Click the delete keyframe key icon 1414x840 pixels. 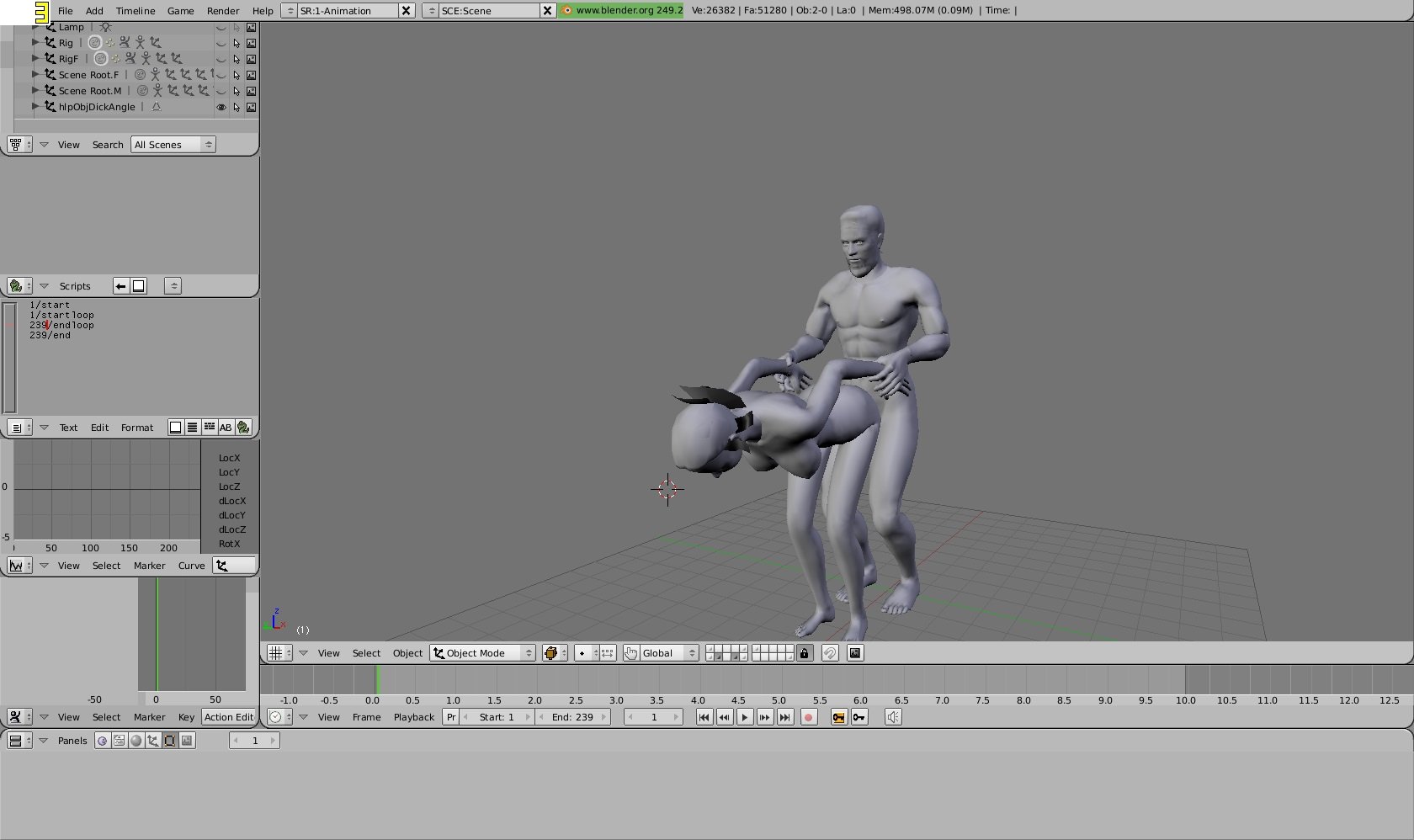[859, 717]
